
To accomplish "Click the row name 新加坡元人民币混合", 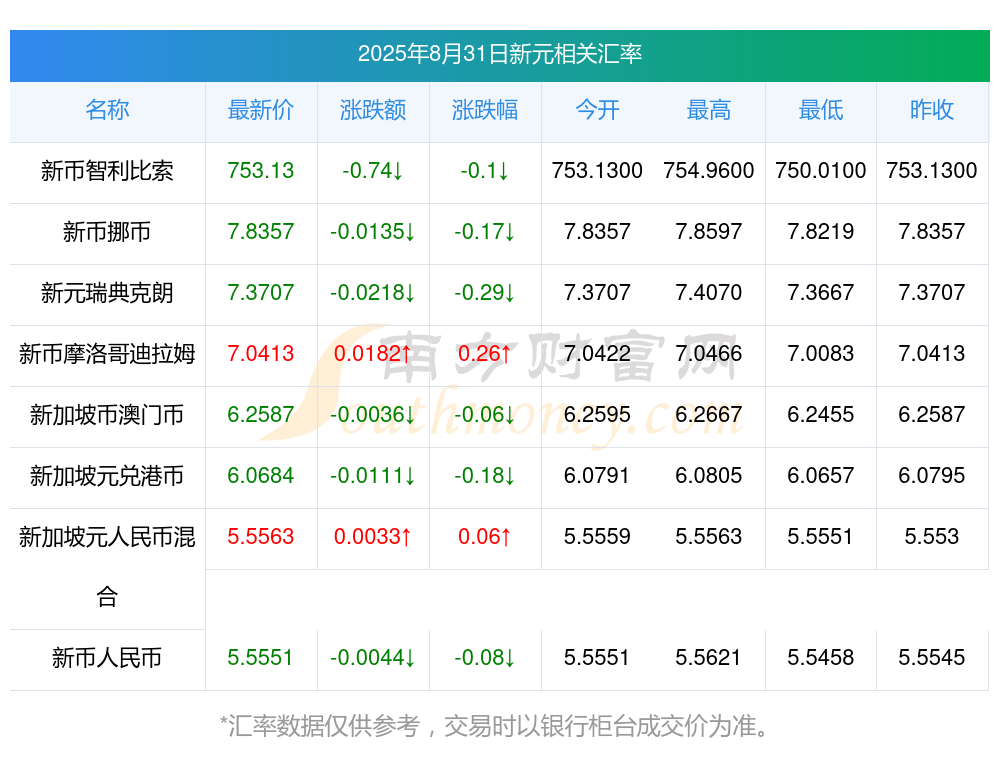I will (x=107, y=566).
